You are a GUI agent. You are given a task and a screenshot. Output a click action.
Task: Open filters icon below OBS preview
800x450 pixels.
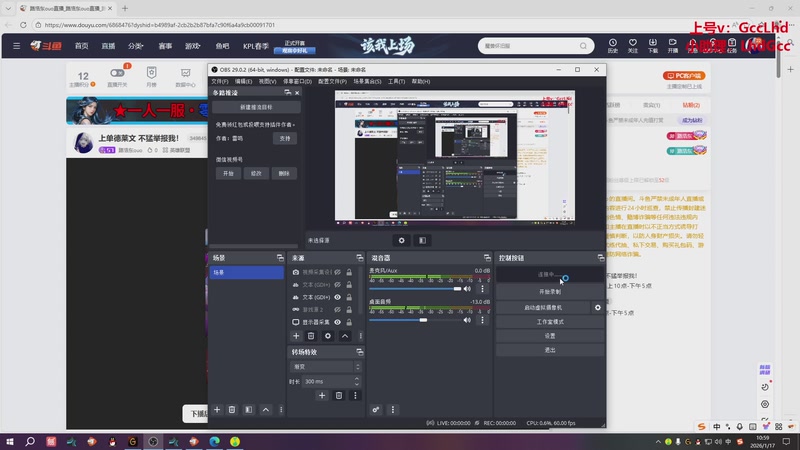tap(422, 240)
